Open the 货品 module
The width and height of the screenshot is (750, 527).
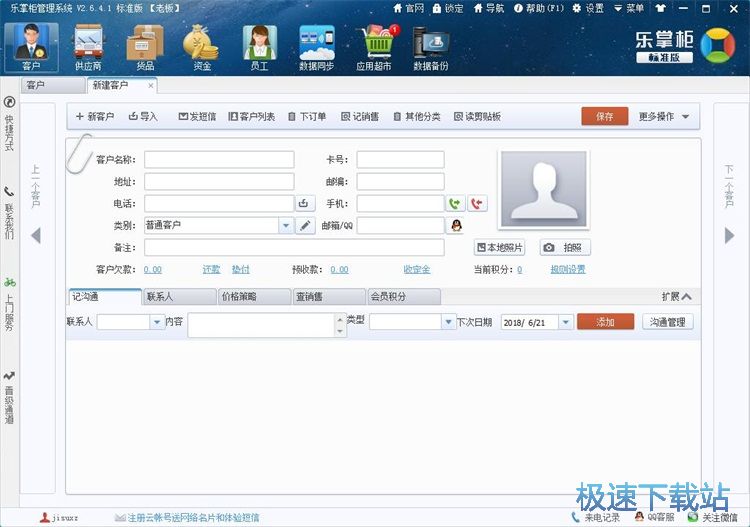(145, 47)
